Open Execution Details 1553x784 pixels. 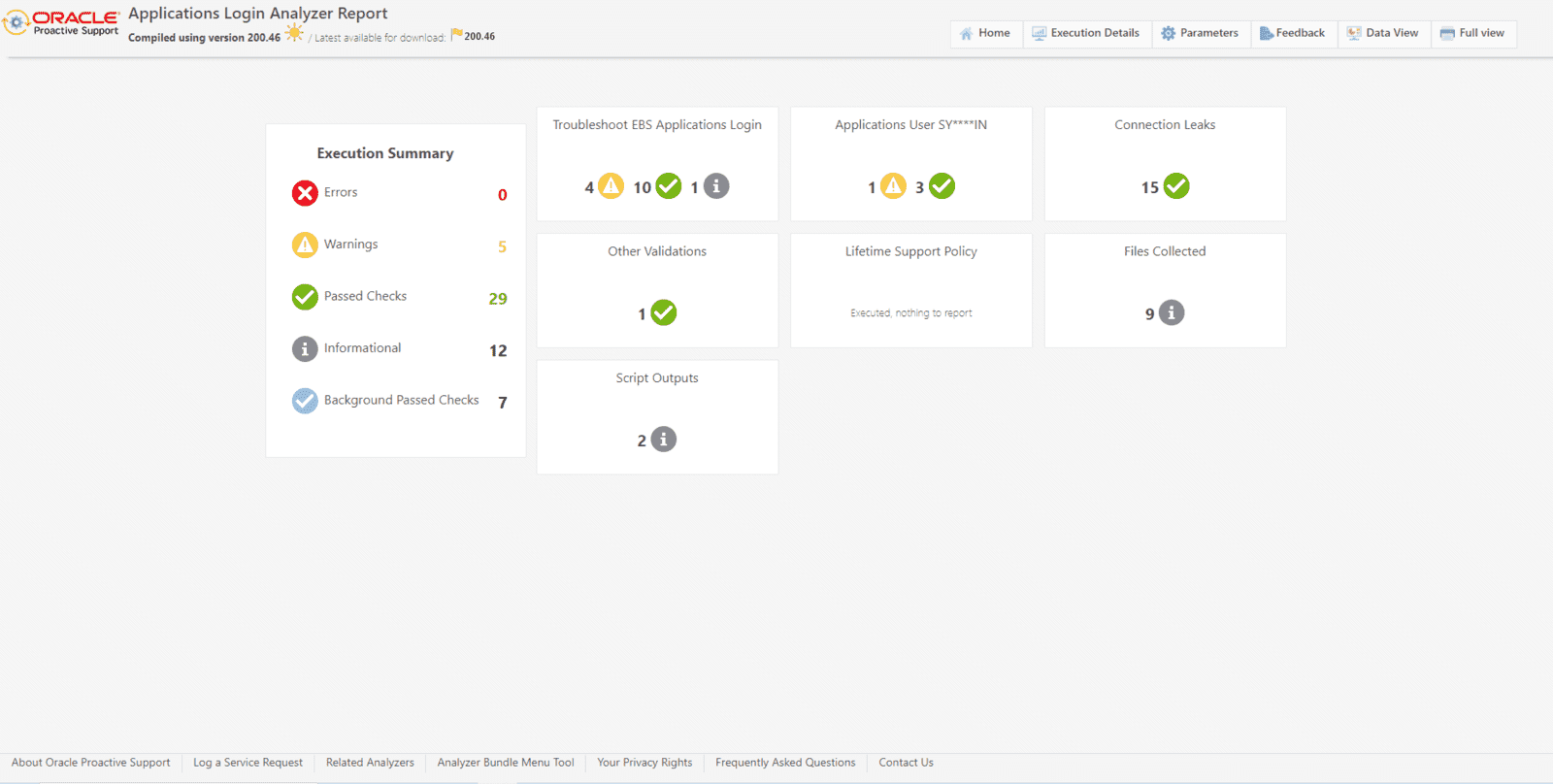pyautogui.click(x=1086, y=33)
